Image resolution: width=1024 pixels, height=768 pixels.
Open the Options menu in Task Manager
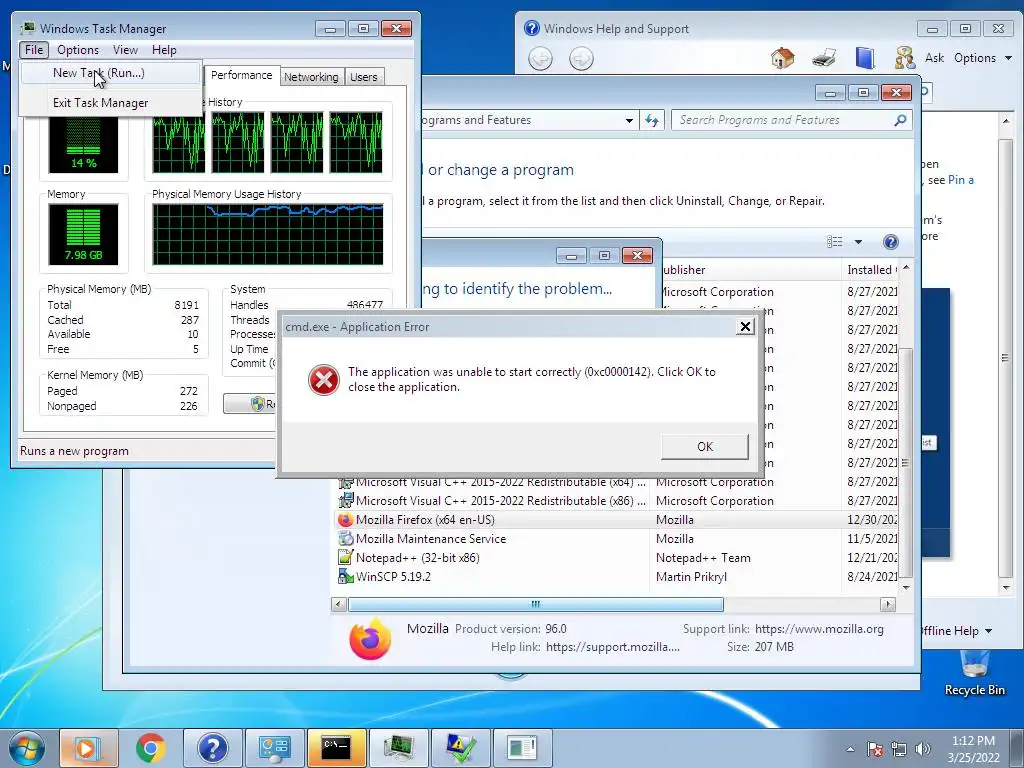[x=78, y=50]
